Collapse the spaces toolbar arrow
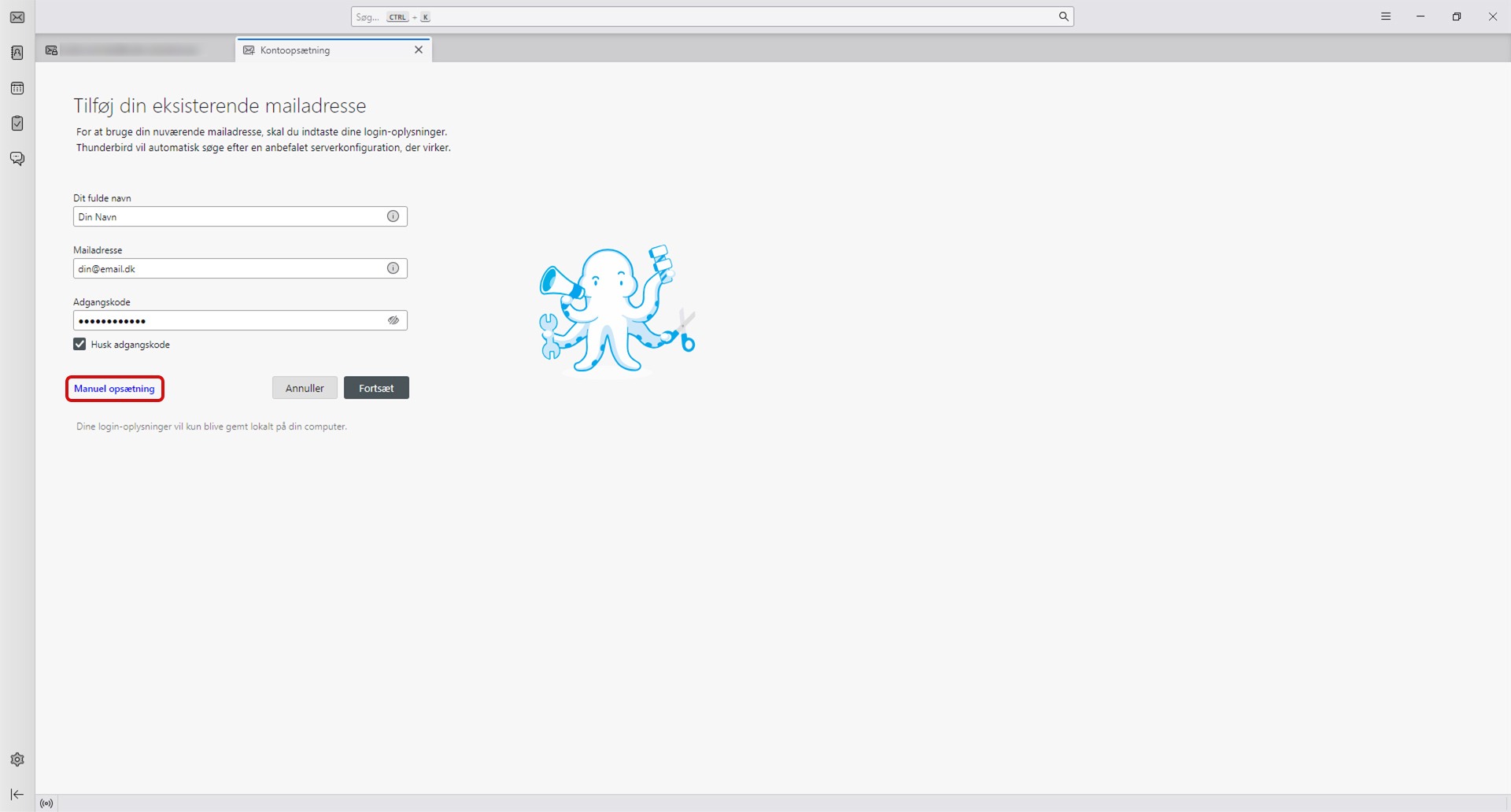Screen dimensions: 1511x812 tap(17, 795)
